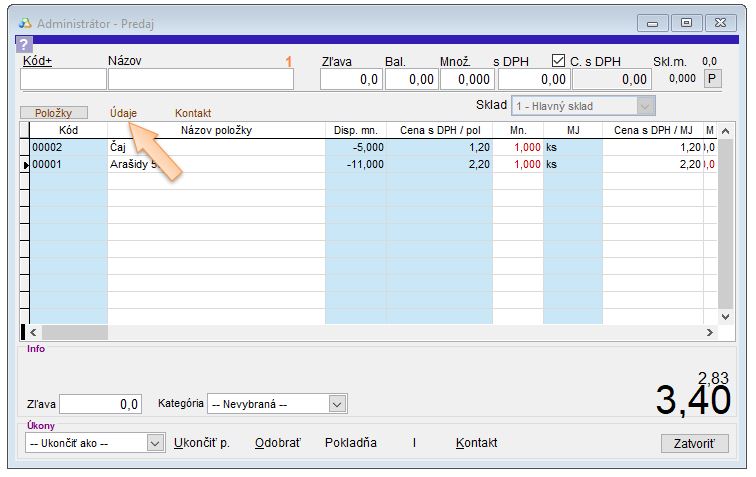Click Ukončiť p. action
Viewport: 756px width, 477px height.
click(202, 443)
